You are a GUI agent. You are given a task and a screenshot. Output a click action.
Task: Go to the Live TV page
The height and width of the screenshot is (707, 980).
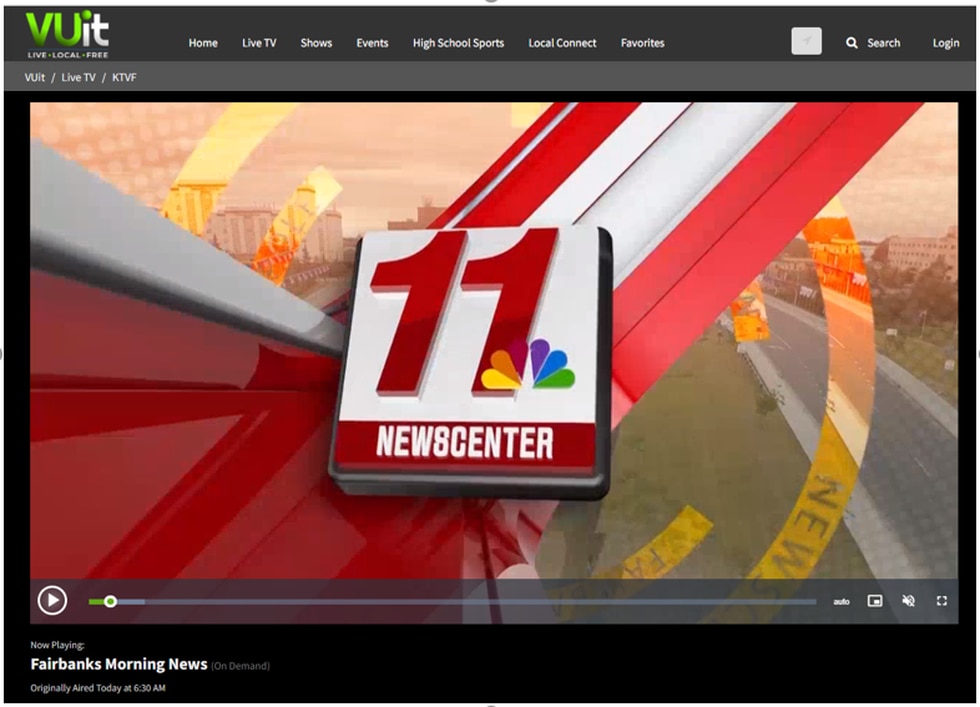click(x=259, y=43)
